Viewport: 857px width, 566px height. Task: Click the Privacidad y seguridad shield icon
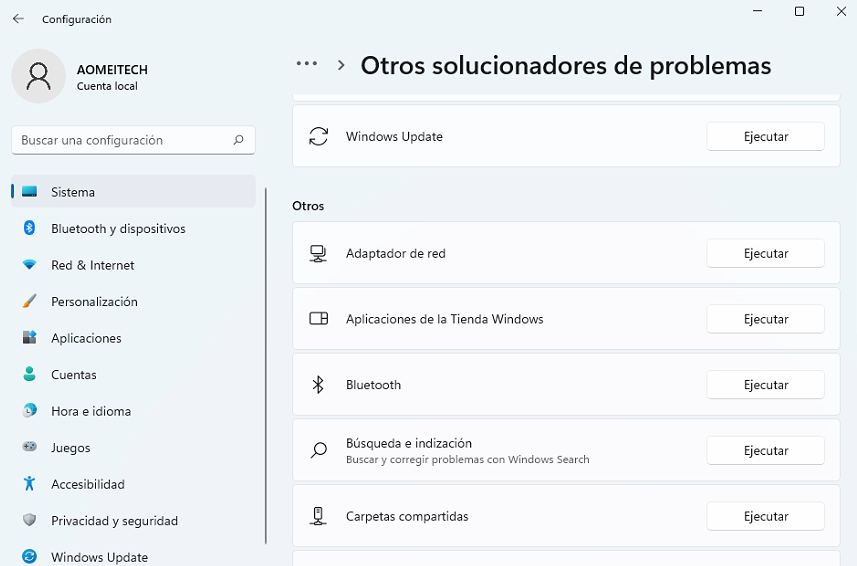[x=30, y=521]
